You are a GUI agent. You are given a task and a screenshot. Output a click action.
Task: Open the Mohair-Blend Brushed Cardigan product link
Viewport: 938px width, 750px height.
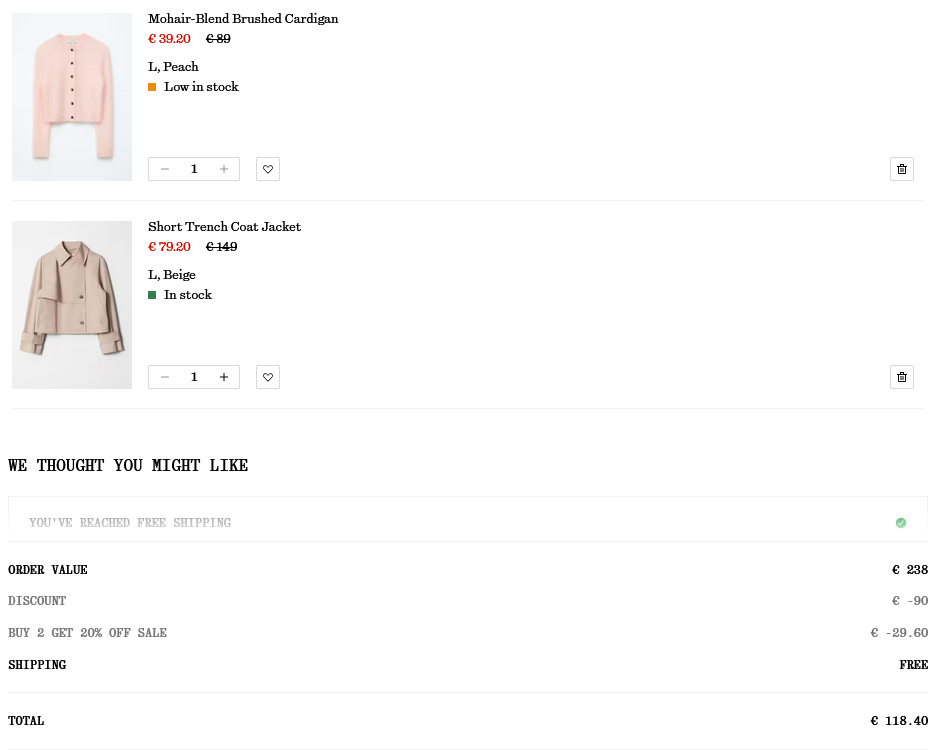243,19
